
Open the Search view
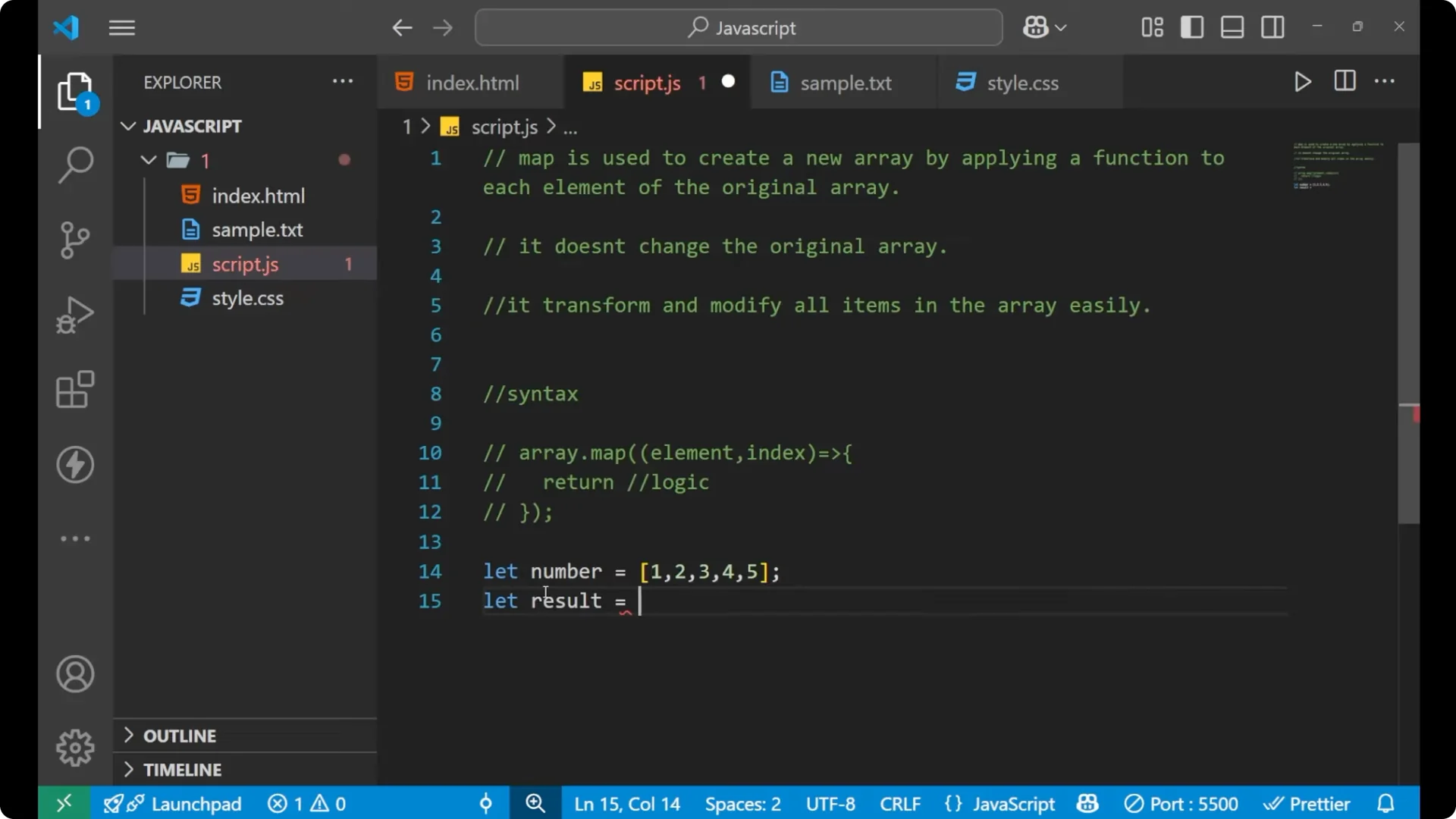75,164
